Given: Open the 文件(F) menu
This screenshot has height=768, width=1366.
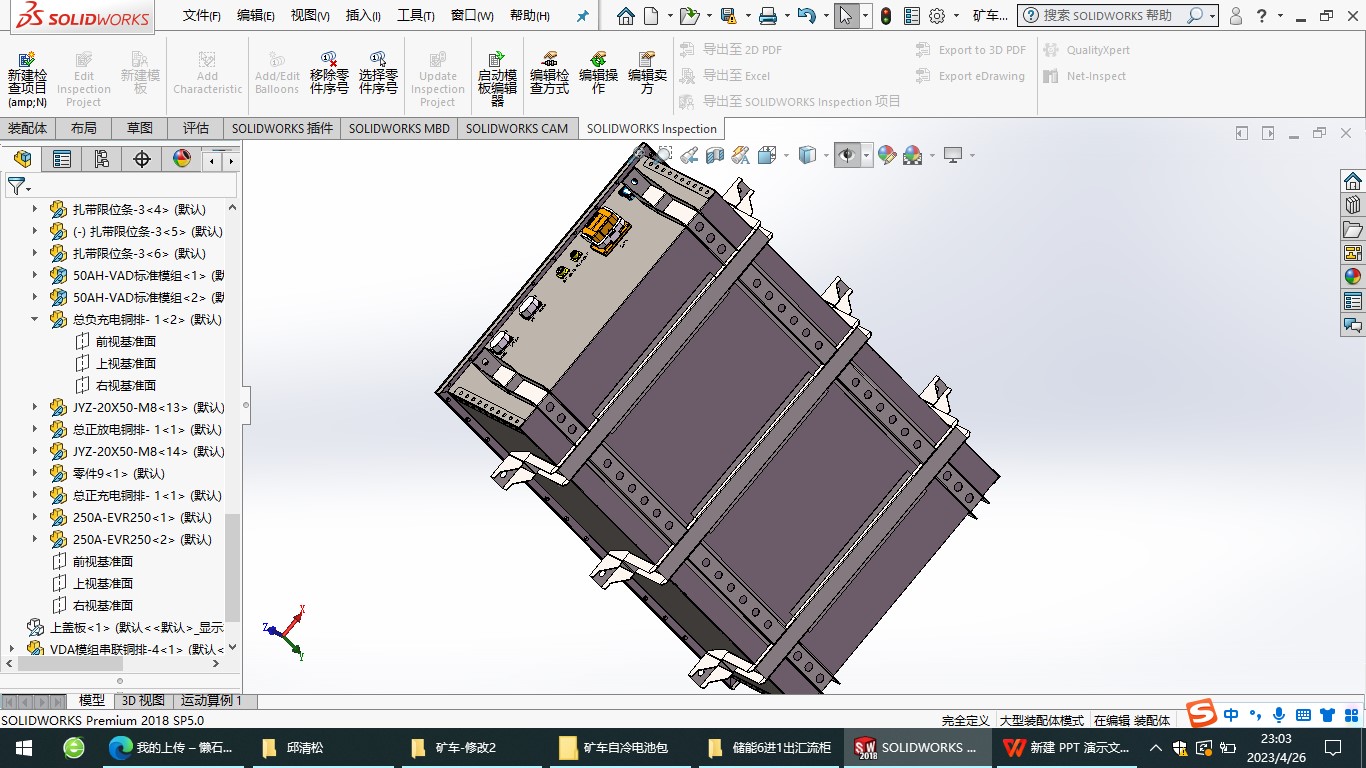Looking at the screenshot, I should [x=202, y=16].
